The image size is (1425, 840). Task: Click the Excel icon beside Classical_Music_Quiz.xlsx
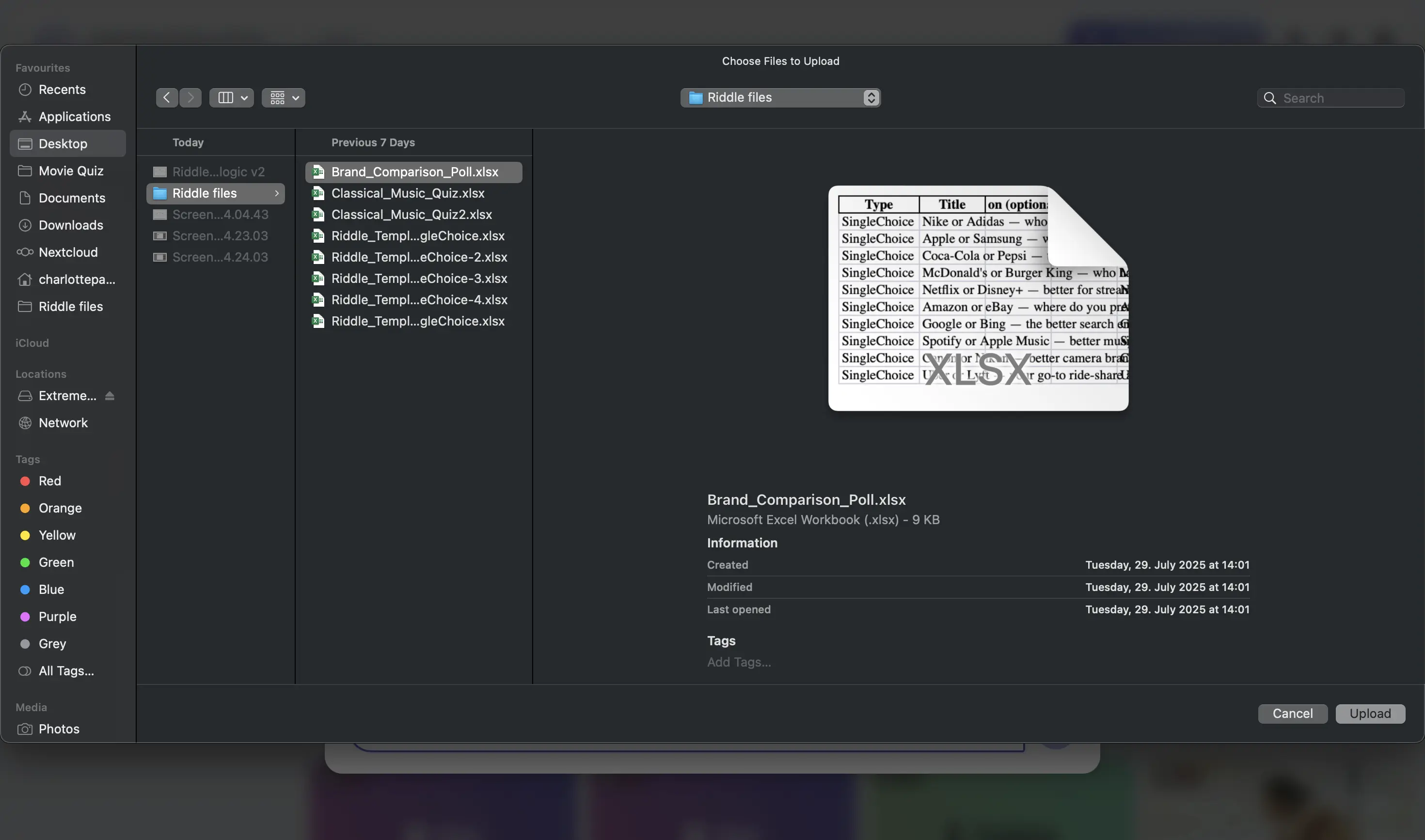(318, 194)
